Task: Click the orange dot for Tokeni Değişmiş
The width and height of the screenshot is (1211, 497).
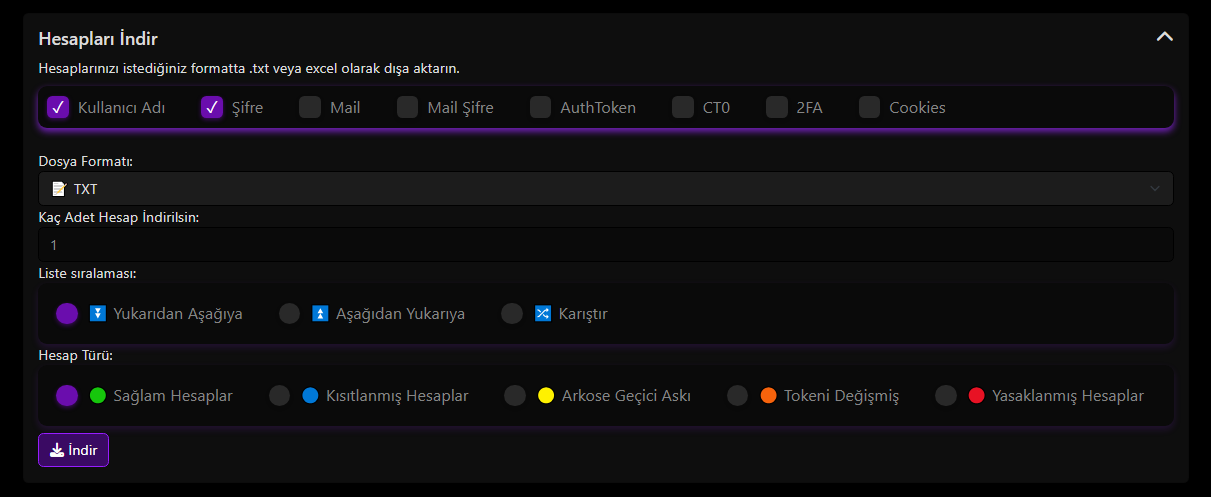Action: [768, 395]
